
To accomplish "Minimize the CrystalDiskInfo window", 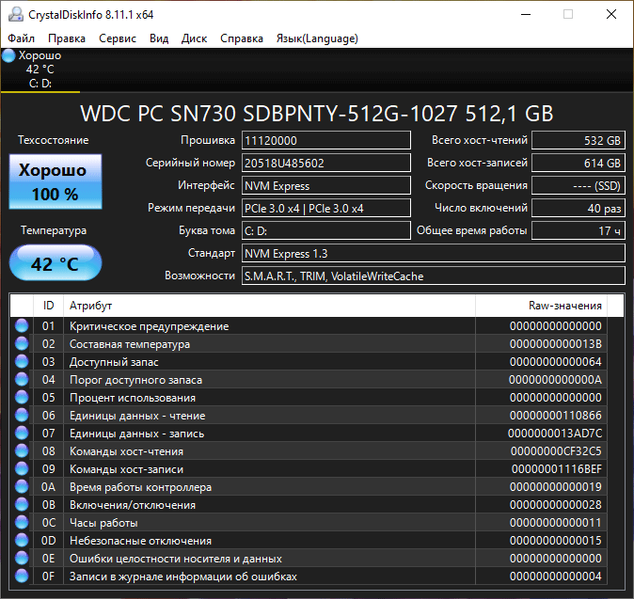I will [526, 15].
